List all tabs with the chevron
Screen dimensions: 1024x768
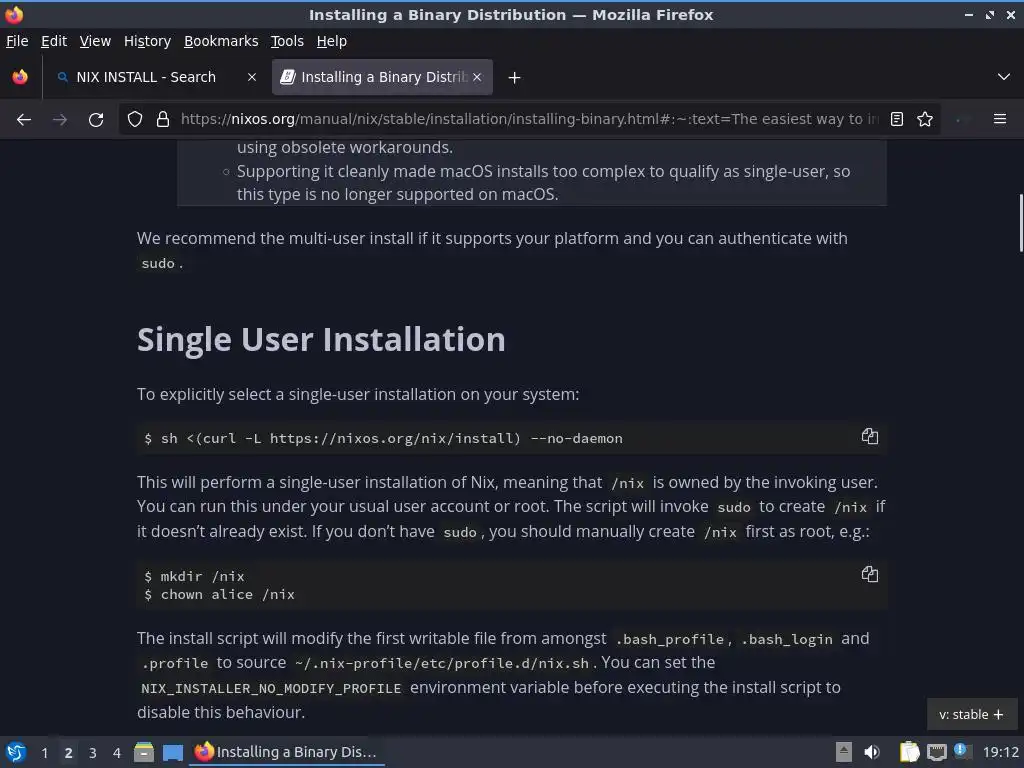click(1004, 77)
